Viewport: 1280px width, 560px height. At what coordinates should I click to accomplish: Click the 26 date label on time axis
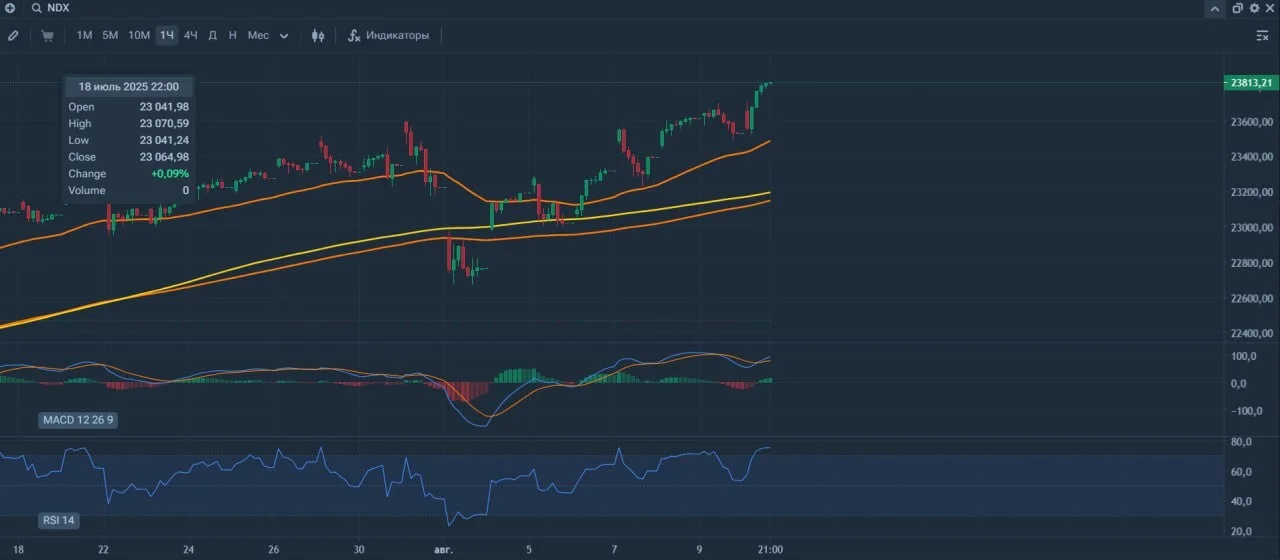point(274,549)
